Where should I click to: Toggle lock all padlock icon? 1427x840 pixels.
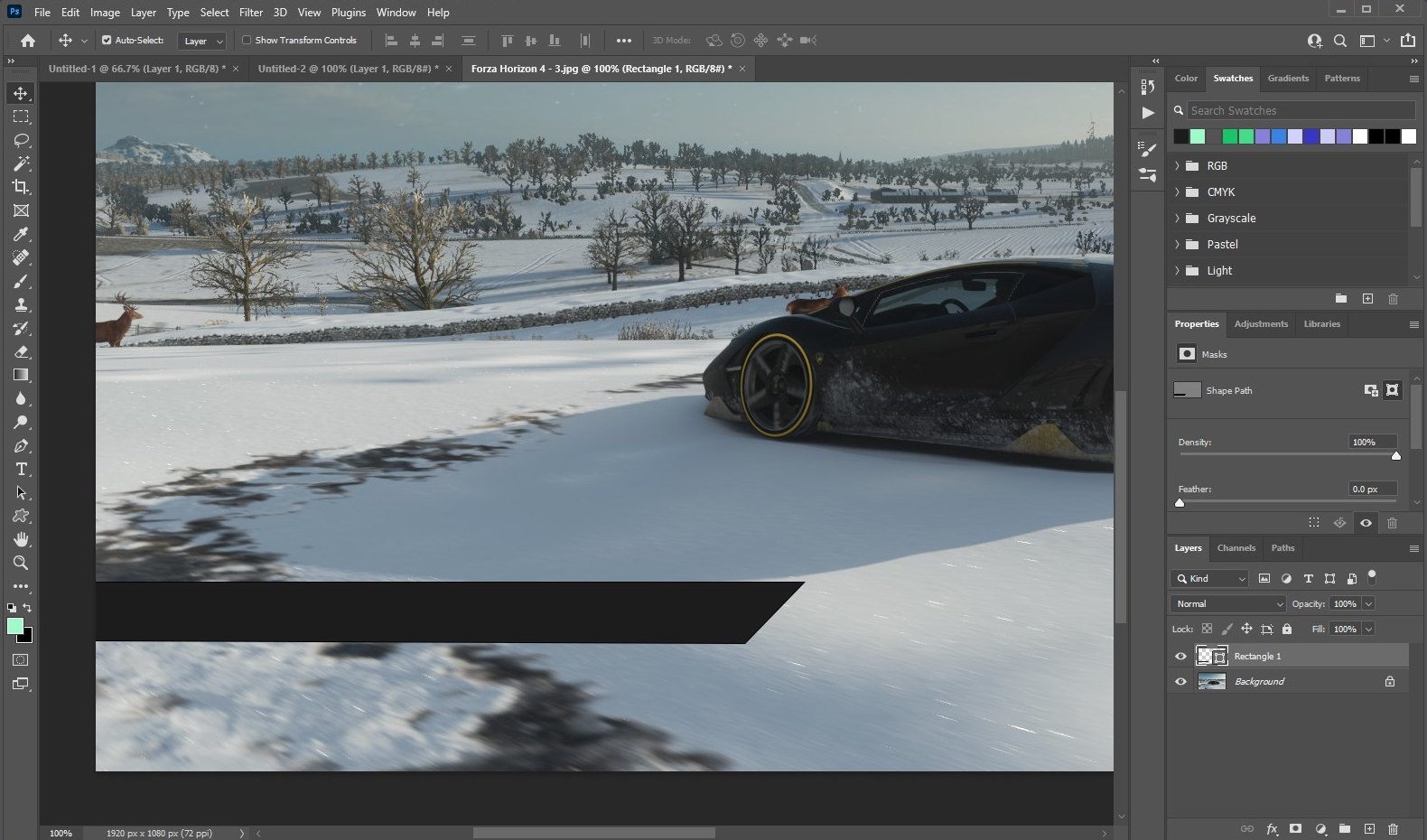coord(1287,629)
